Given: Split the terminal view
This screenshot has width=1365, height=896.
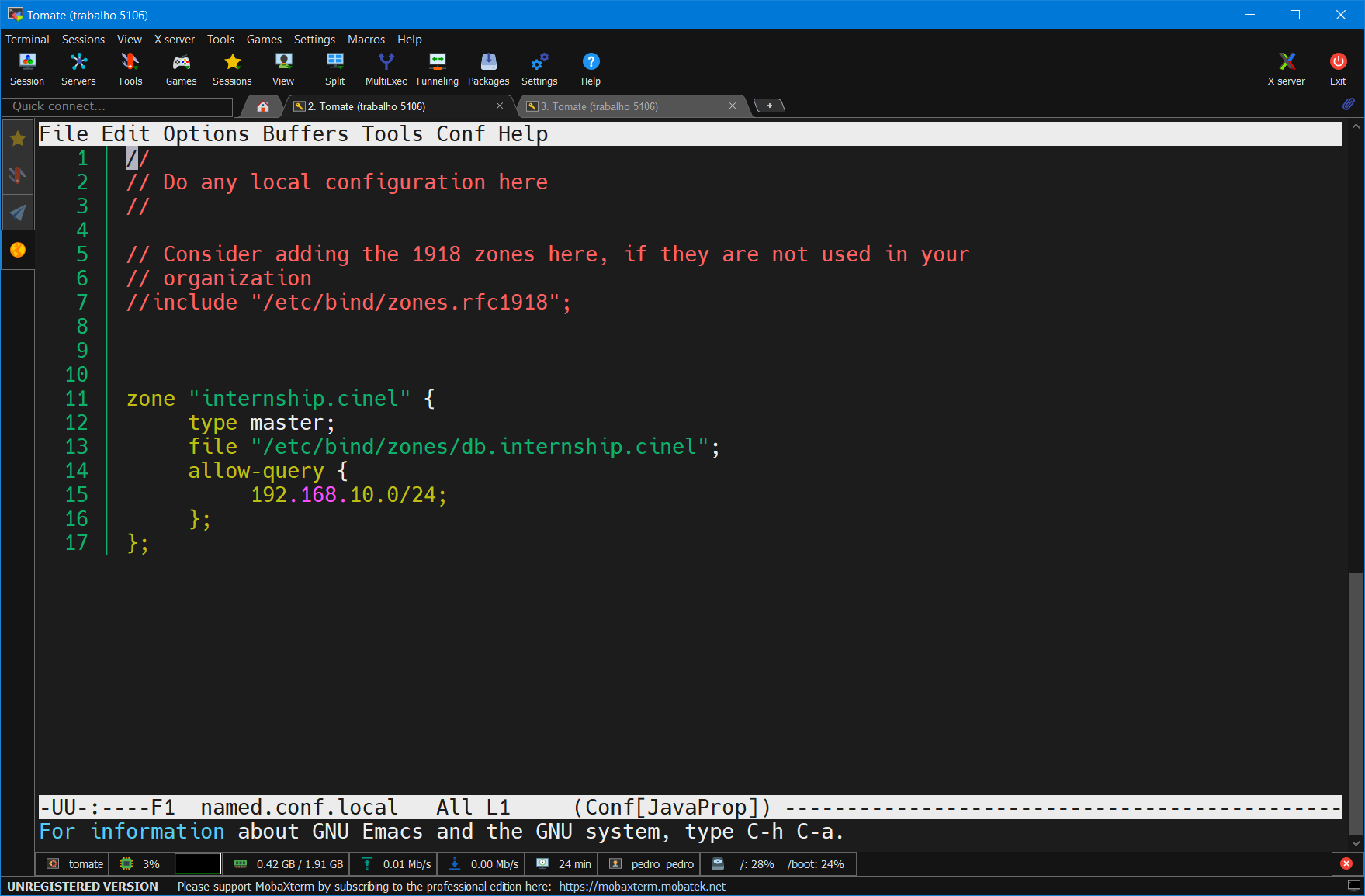Looking at the screenshot, I should [x=334, y=68].
